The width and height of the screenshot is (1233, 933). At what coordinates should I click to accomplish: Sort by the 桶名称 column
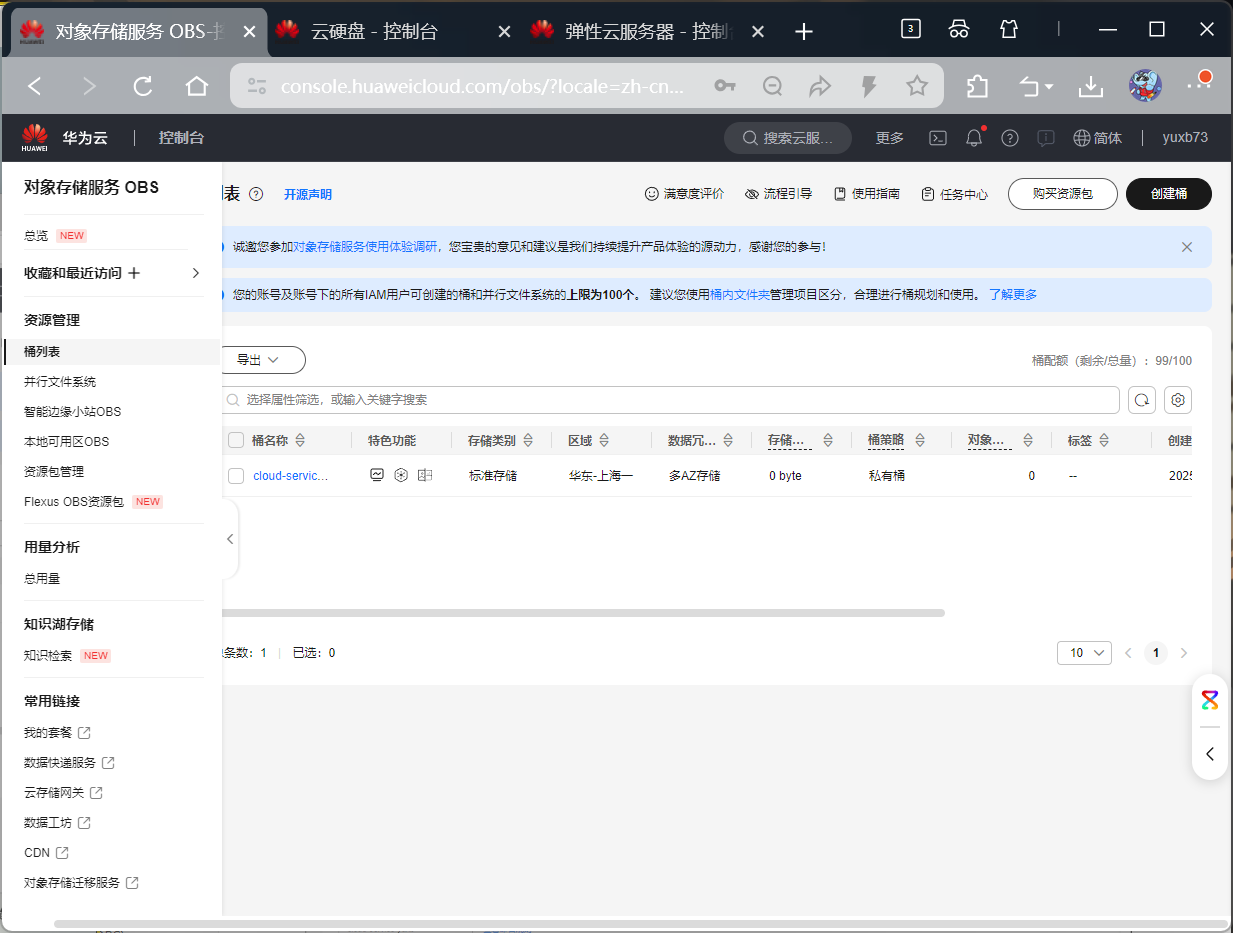(x=300, y=440)
